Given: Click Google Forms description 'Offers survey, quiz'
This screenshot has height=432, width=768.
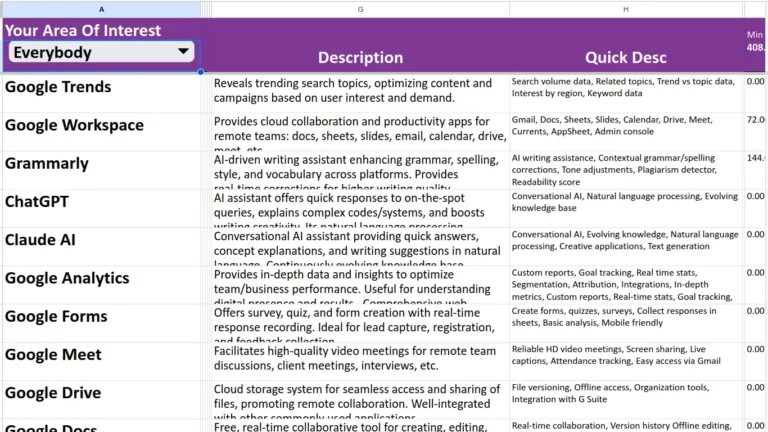Looking at the screenshot, I should tap(360, 323).
